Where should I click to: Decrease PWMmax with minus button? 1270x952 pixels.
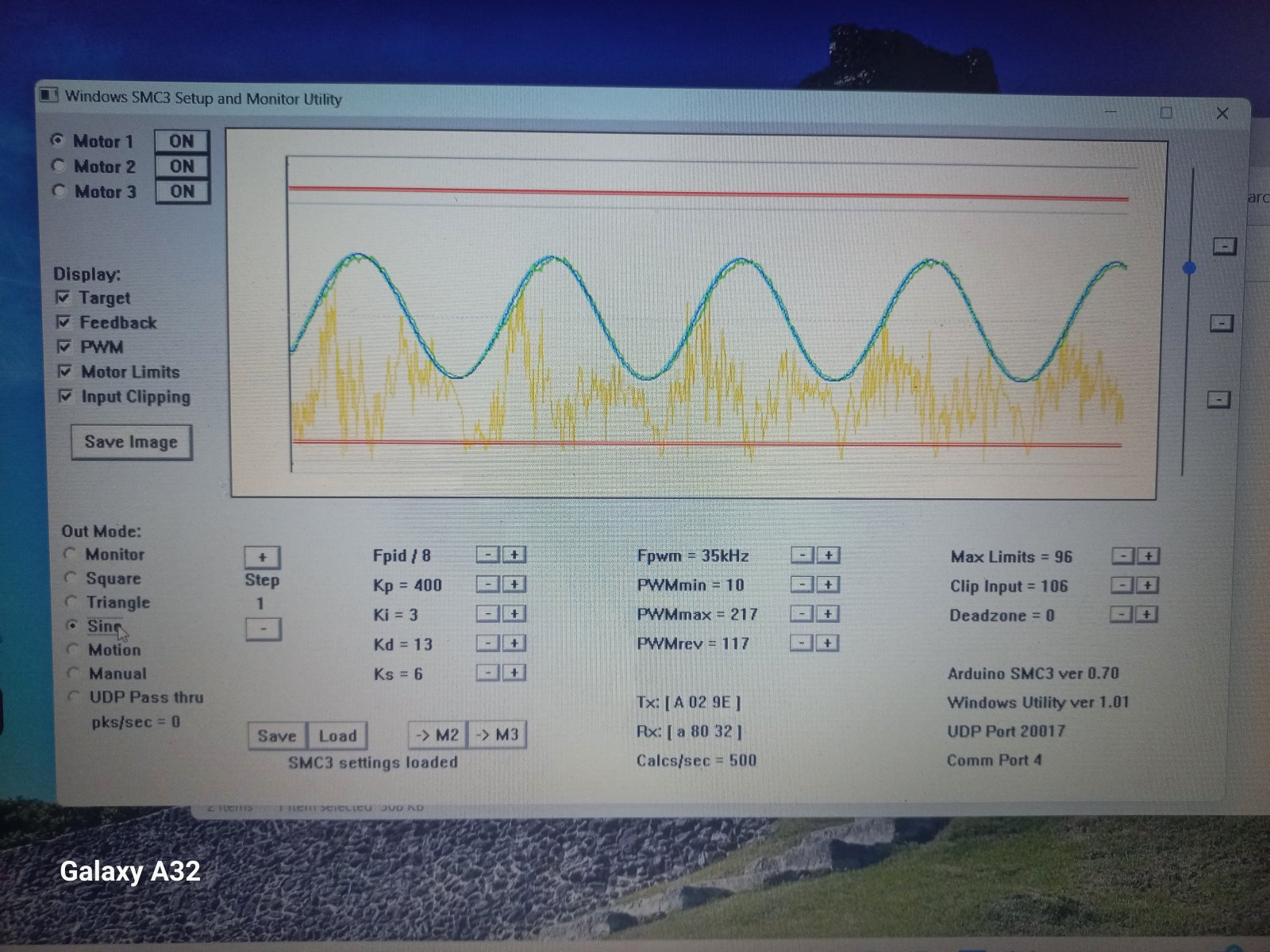(x=802, y=613)
